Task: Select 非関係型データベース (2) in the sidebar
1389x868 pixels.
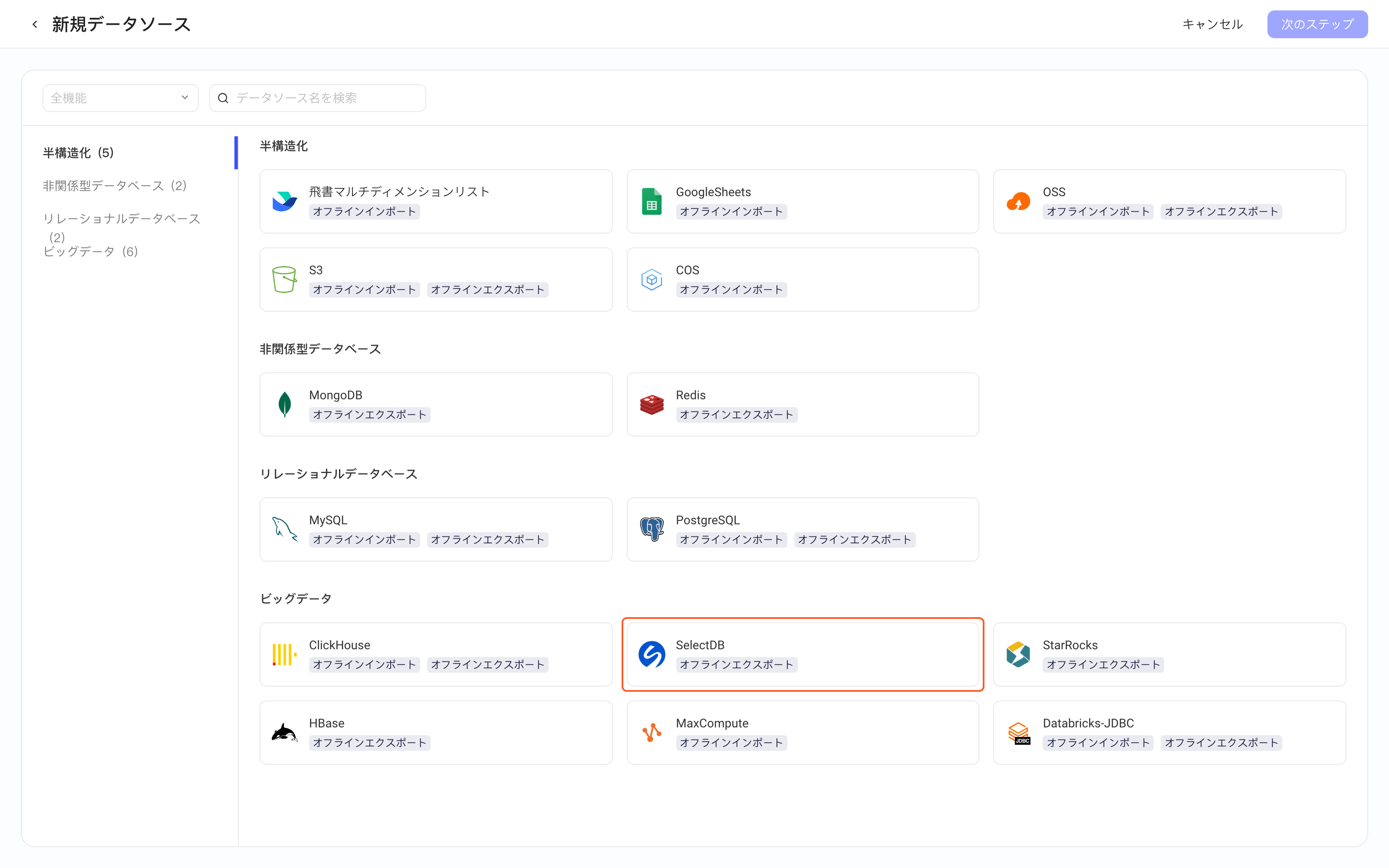Action: pyautogui.click(x=115, y=185)
